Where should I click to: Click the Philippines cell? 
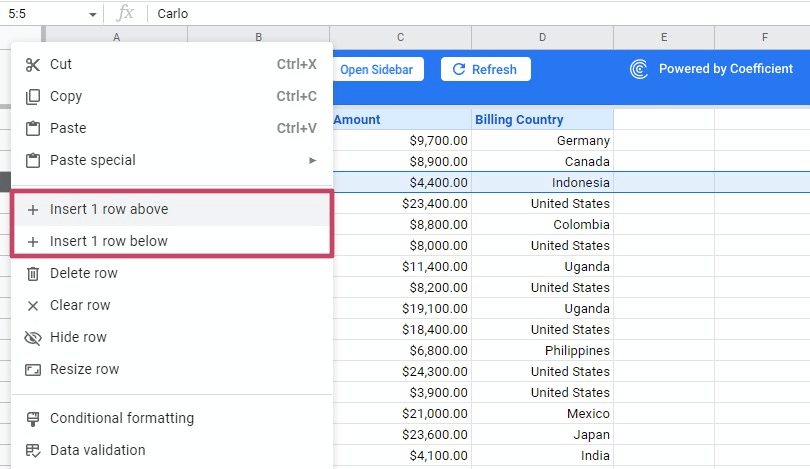[x=542, y=351]
